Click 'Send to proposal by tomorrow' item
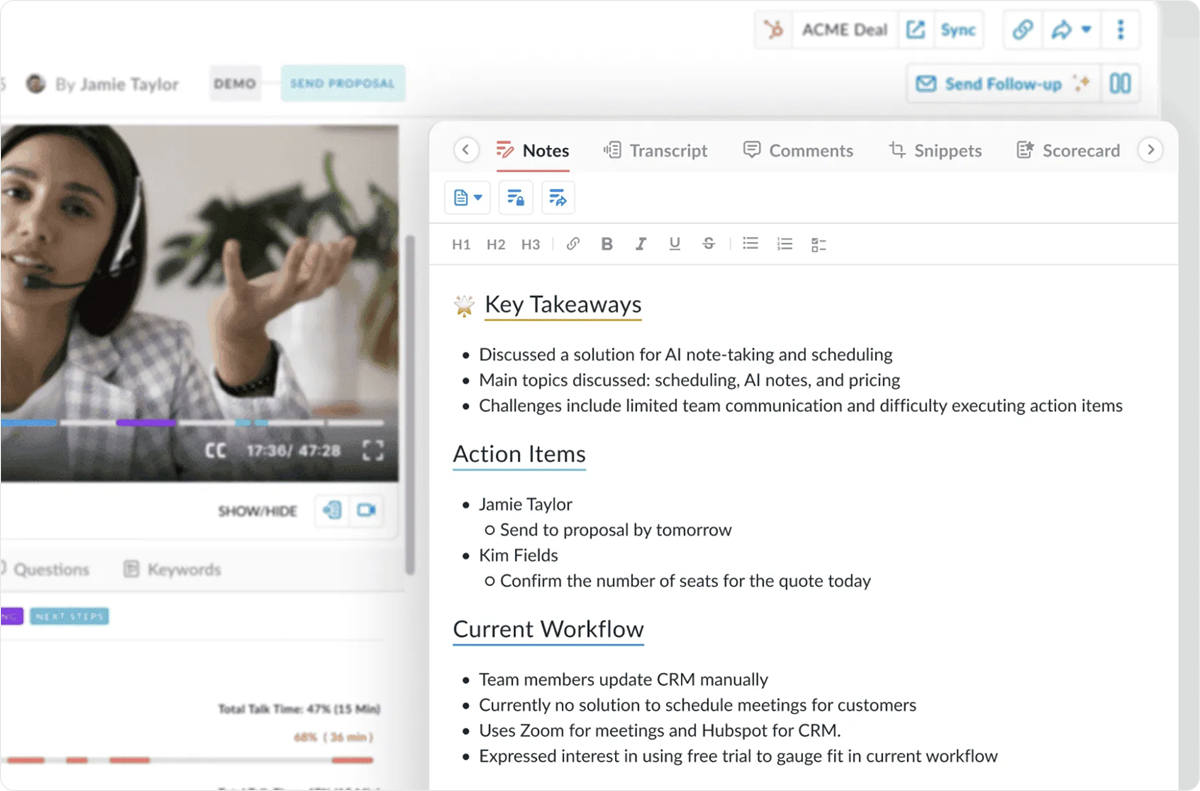The height and width of the screenshot is (791, 1200). click(616, 530)
